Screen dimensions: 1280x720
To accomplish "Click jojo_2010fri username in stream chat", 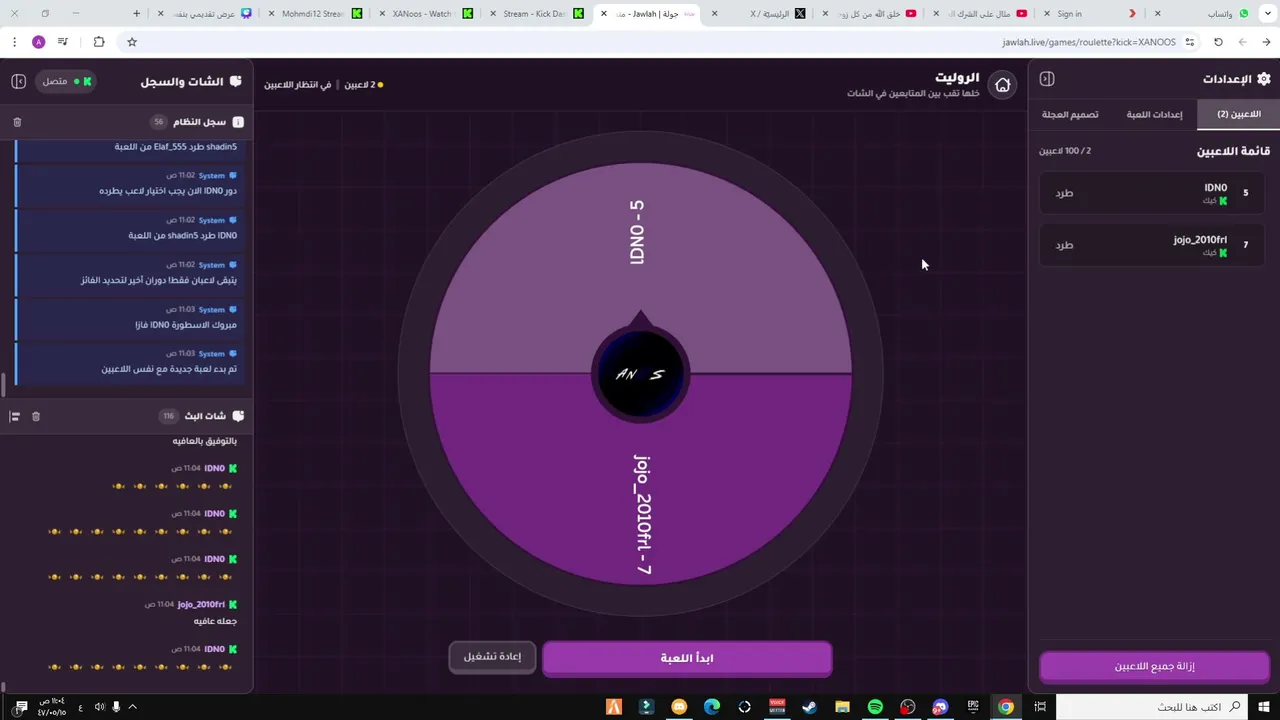I will [x=201, y=604].
